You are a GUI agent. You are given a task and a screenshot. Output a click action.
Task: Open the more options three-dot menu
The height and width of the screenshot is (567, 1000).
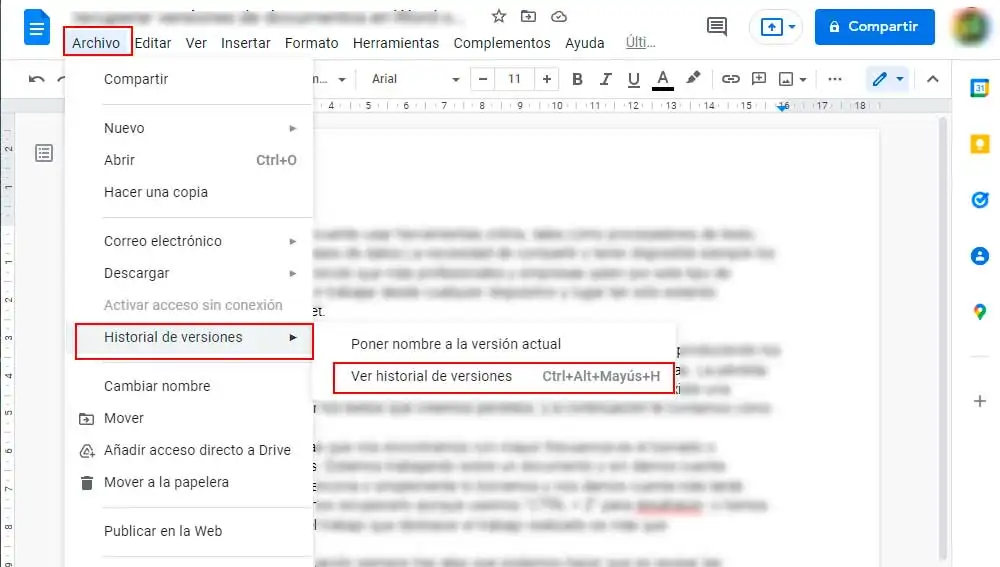pos(835,79)
